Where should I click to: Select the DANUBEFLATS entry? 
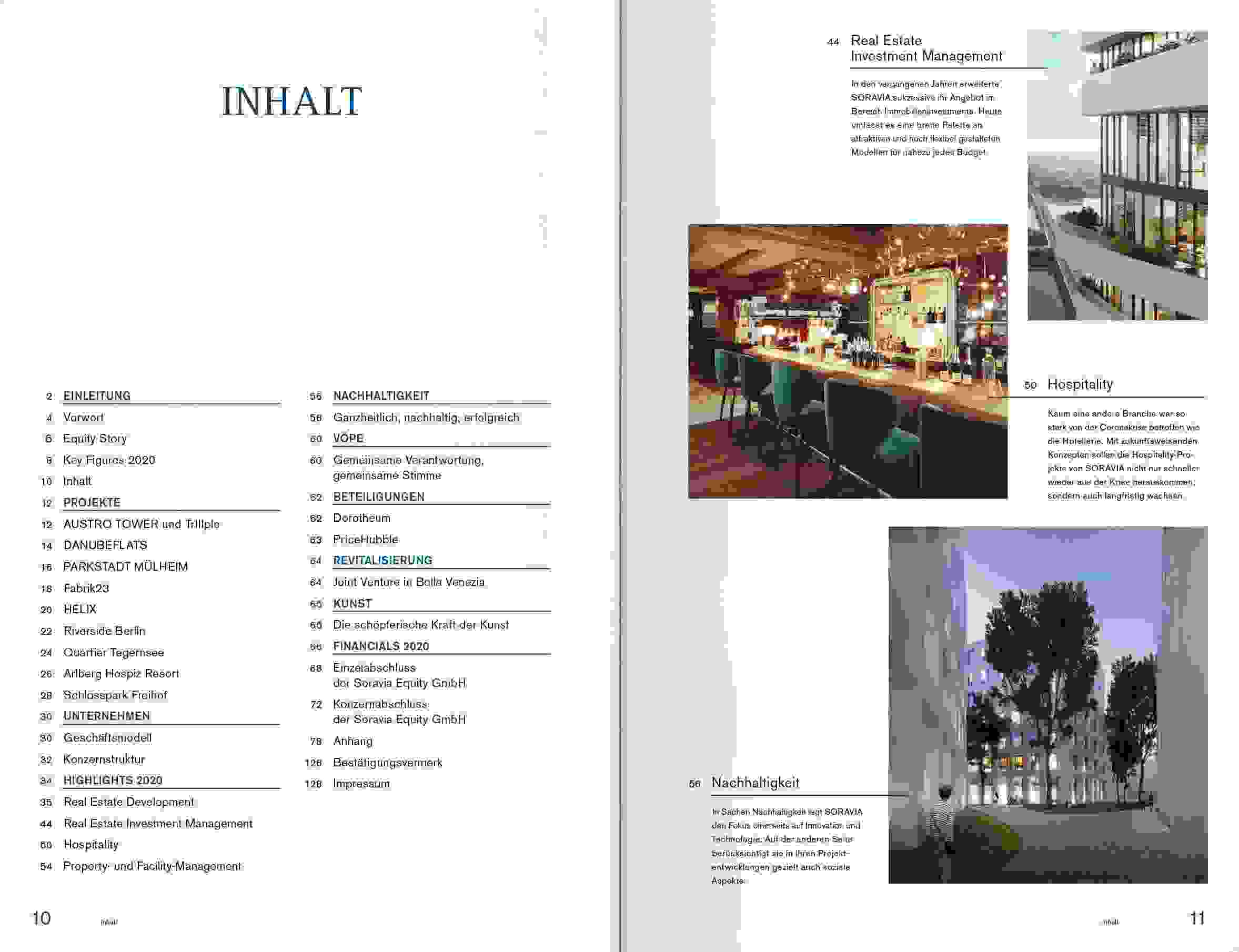[105, 545]
